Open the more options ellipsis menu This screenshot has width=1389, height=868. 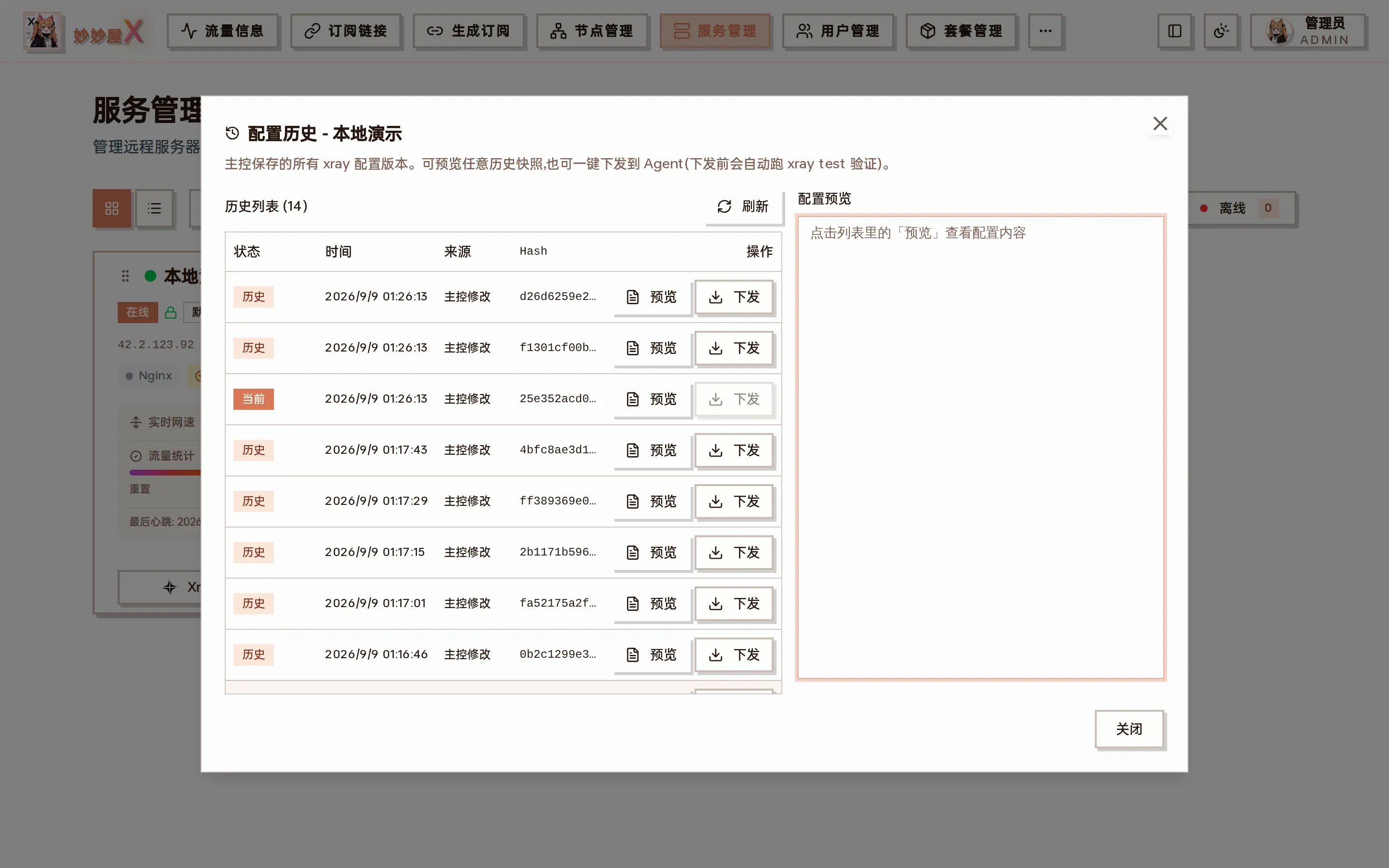click(1045, 30)
